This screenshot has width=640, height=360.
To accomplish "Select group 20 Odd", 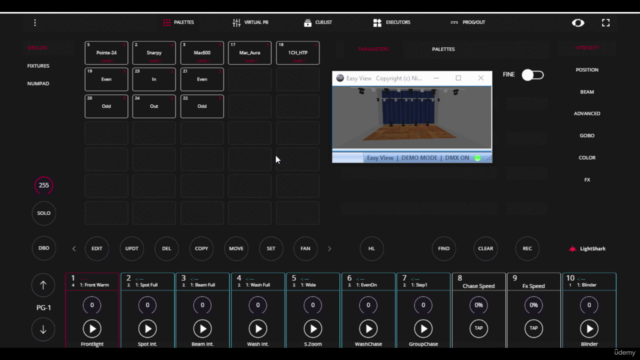I will 106,106.
